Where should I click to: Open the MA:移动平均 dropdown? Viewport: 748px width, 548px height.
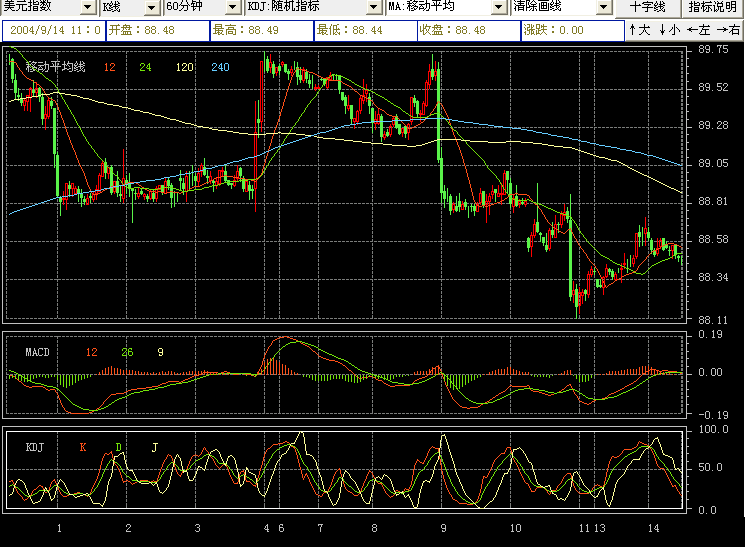497,8
